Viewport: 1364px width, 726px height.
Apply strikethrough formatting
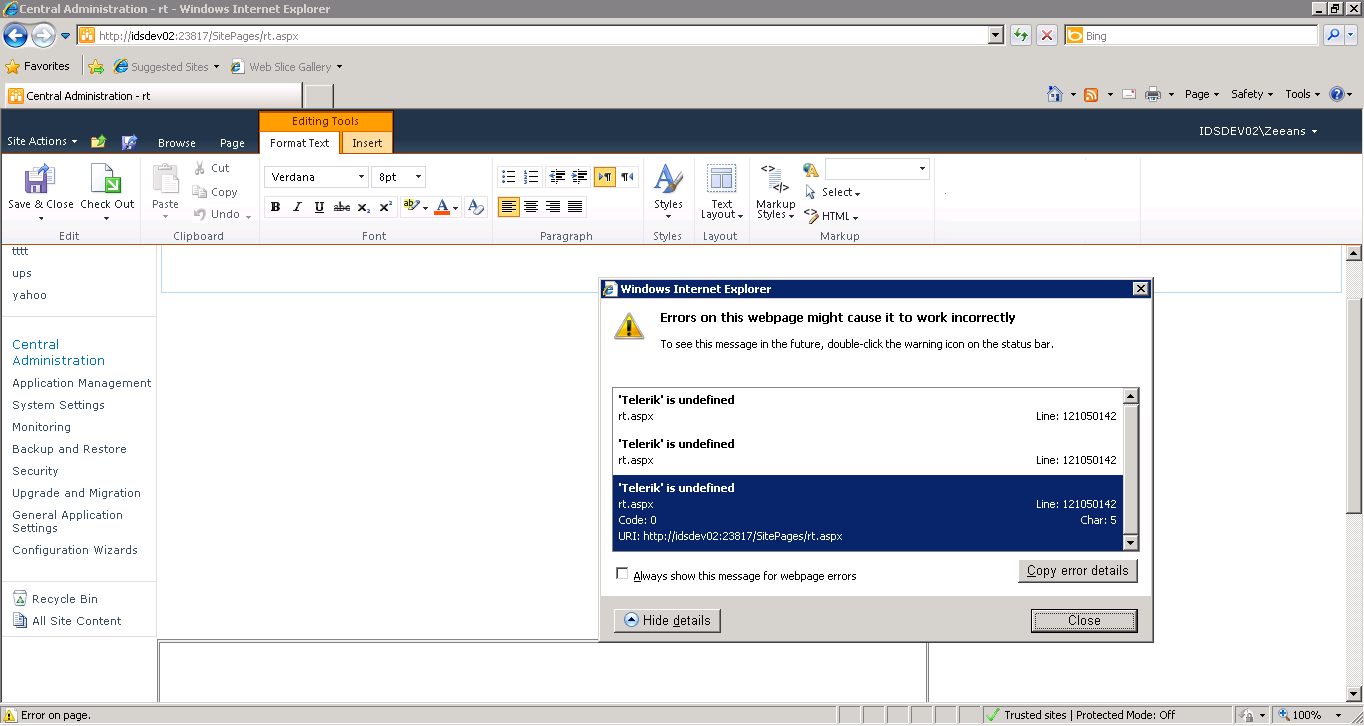pos(342,207)
